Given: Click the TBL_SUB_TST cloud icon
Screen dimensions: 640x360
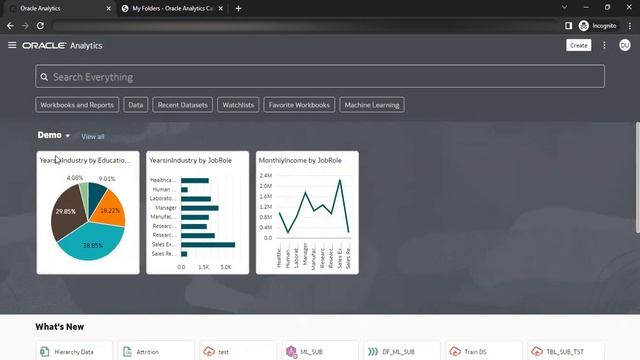Looking at the screenshot, I should click(x=537, y=351).
